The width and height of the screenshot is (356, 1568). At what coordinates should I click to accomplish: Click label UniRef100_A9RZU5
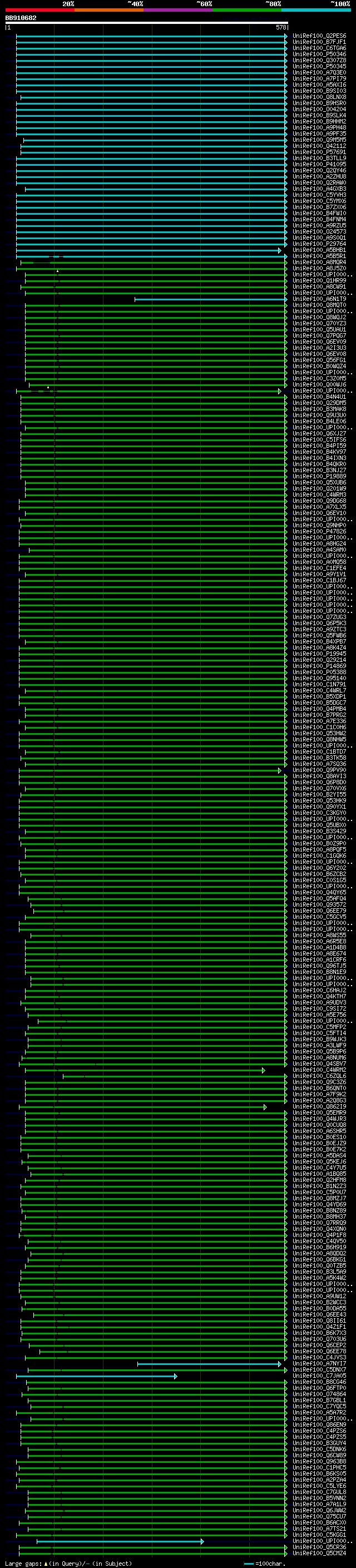319,225
